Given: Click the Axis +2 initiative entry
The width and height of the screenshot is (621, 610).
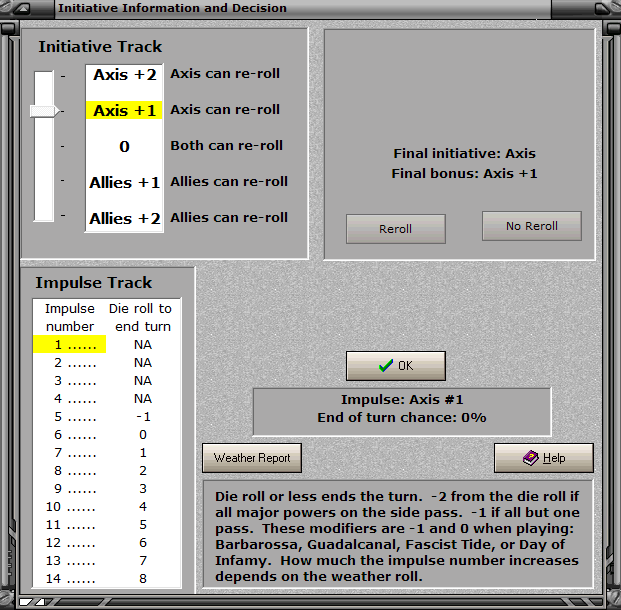Looking at the screenshot, I should point(124,74).
